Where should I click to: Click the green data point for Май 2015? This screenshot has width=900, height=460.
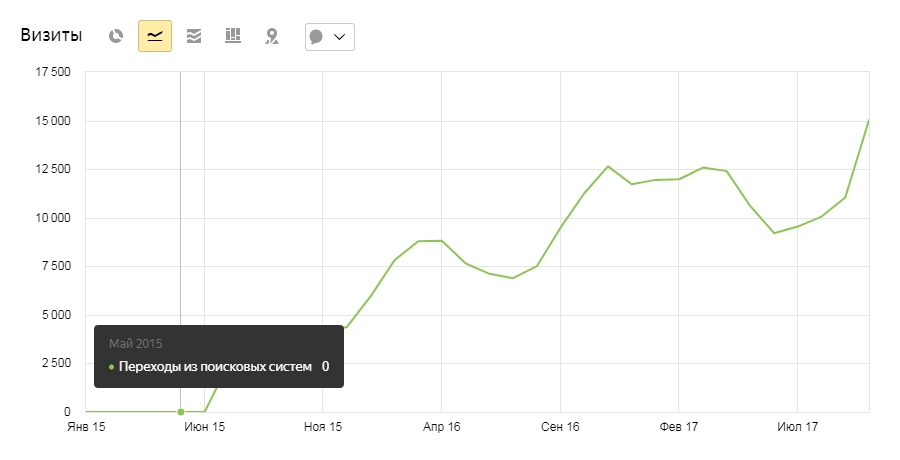click(x=180, y=411)
